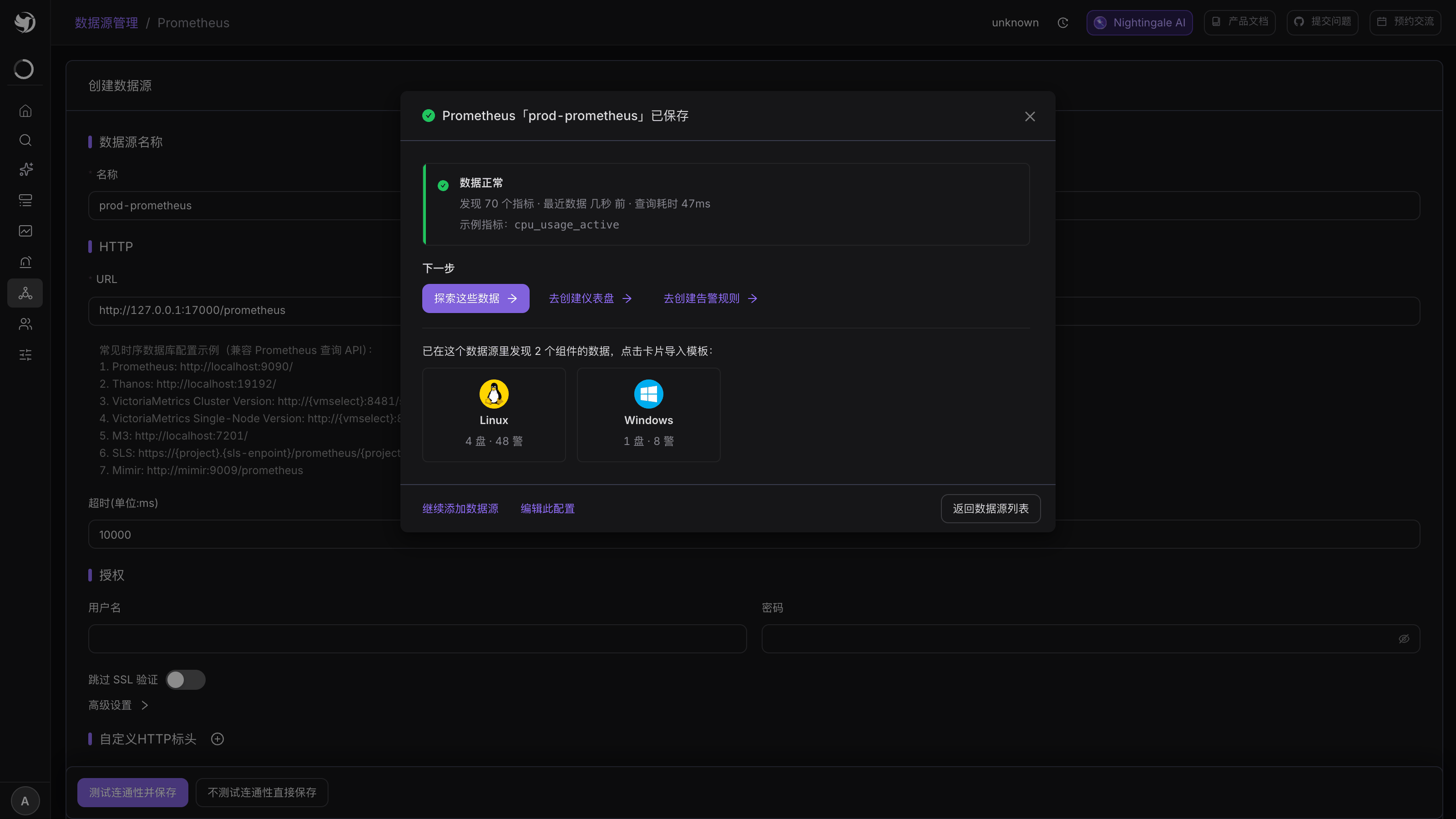
Task: Focus the timeout field showing 10000
Action: point(754,535)
